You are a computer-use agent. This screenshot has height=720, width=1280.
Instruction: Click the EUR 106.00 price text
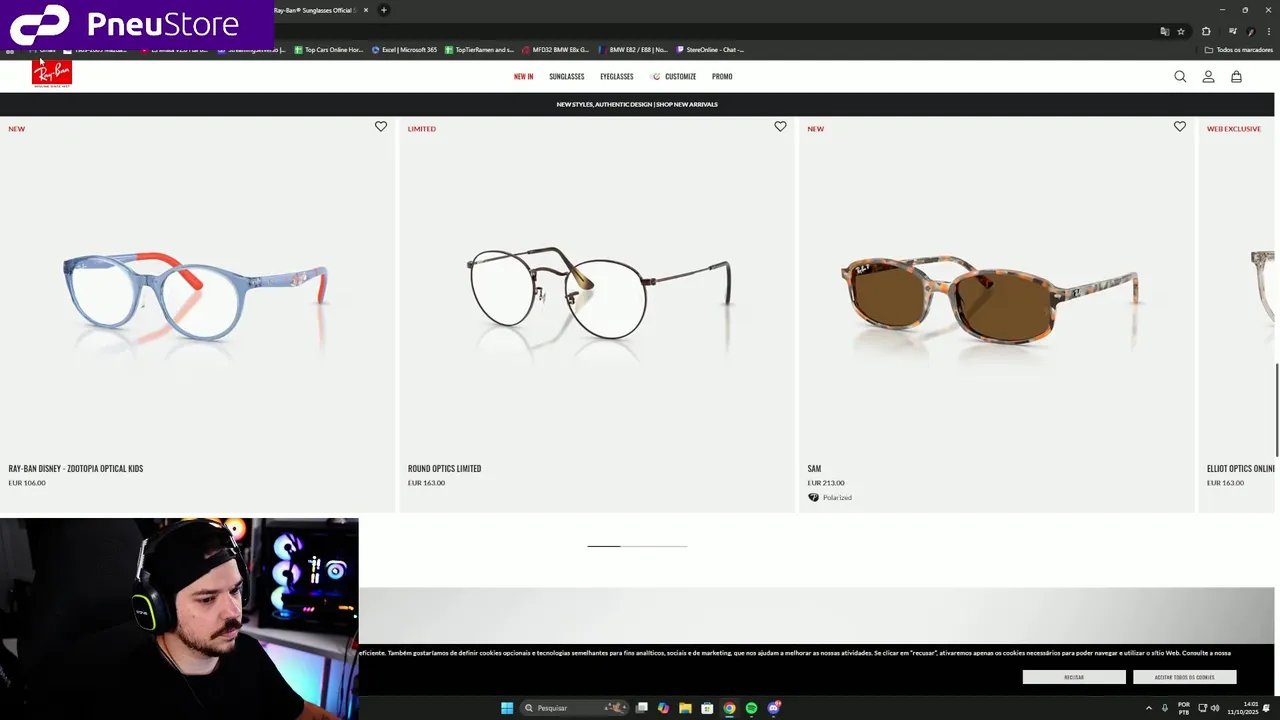pyautogui.click(x=27, y=483)
